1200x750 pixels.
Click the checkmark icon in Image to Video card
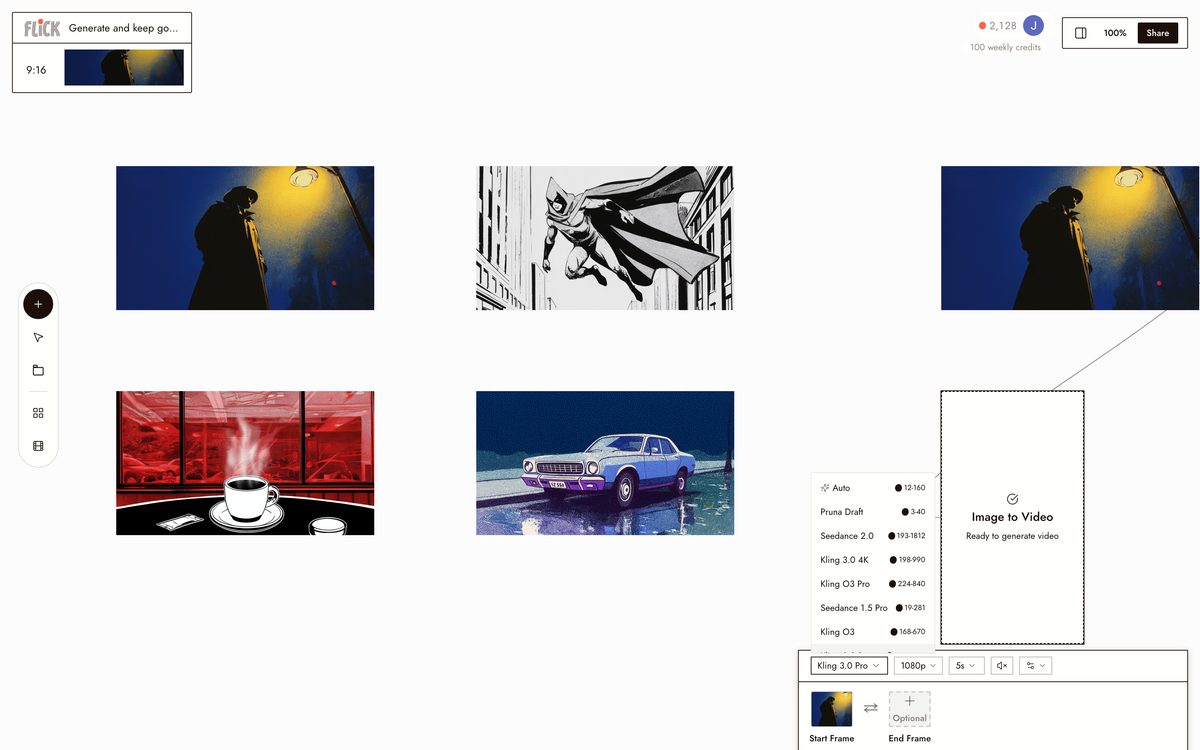click(x=1012, y=498)
